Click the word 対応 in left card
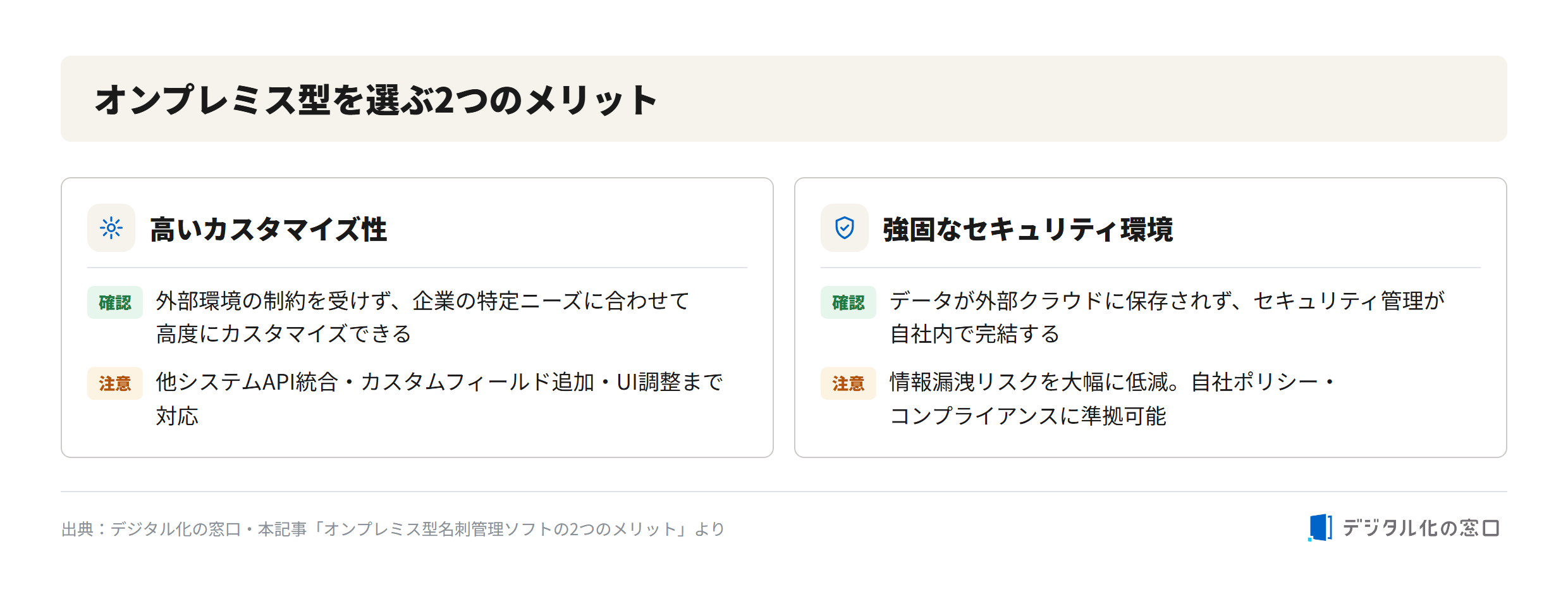This screenshot has height=601, width=1568. click(177, 416)
